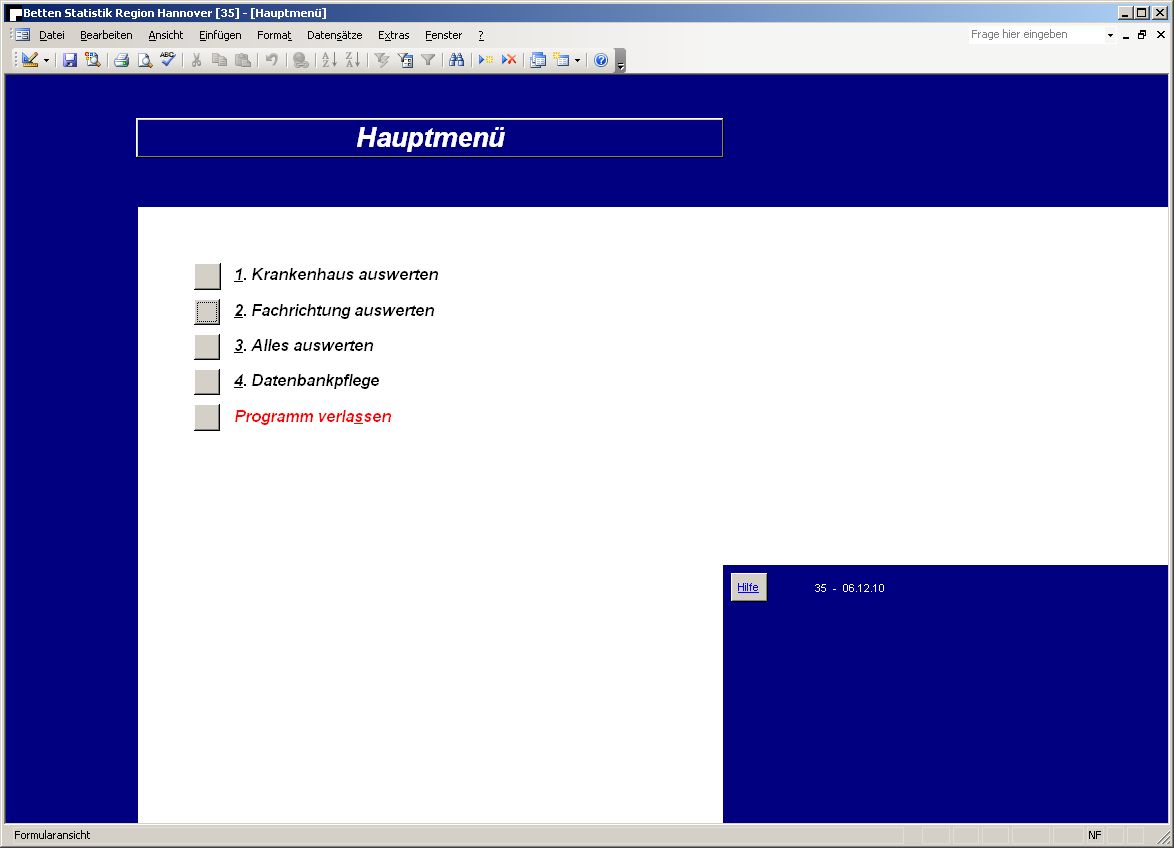Image resolution: width=1174 pixels, height=848 pixels.
Task: Click the Hilfe button
Action: pyautogui.click(x=748, y=588)
